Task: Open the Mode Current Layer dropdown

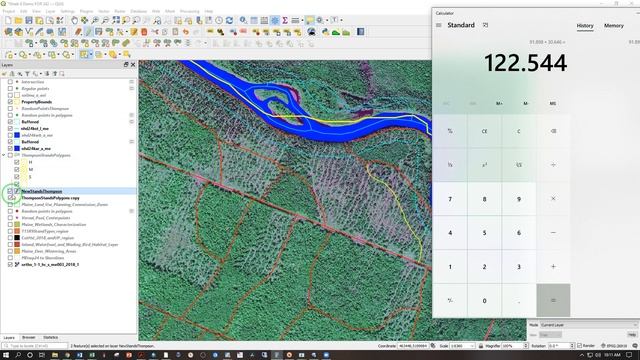Action: (x=588, y=325)
